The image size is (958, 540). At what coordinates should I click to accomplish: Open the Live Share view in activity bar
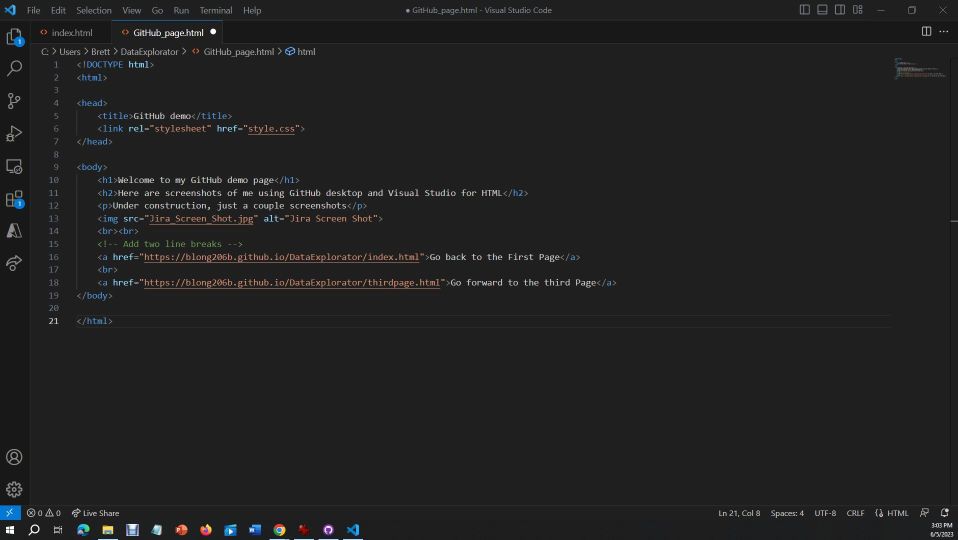[x=14, y=263]
